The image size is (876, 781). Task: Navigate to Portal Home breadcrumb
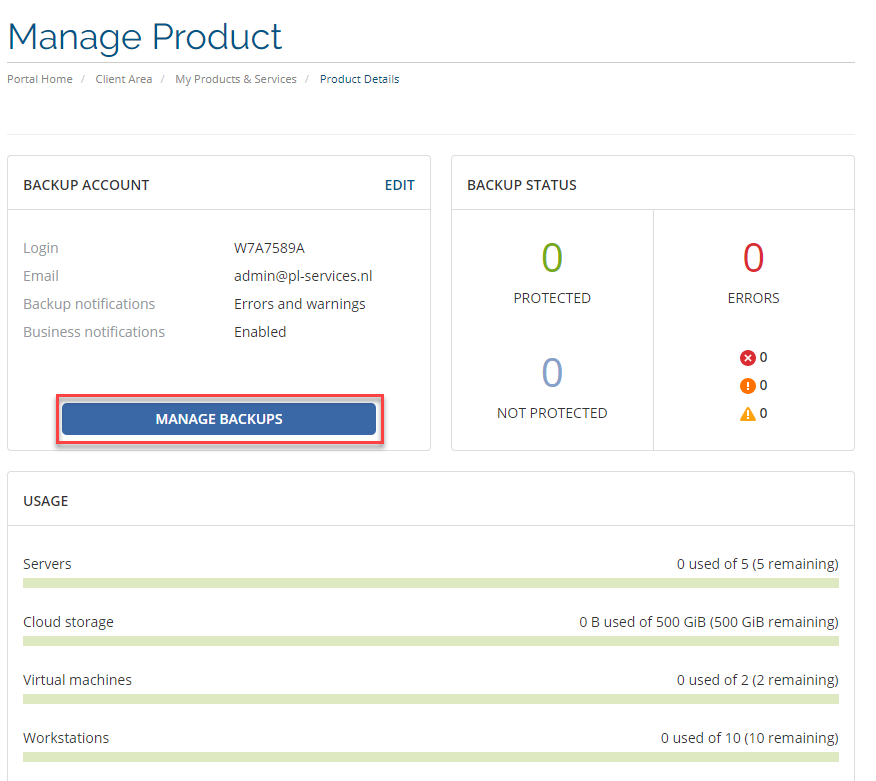[39, 79]
